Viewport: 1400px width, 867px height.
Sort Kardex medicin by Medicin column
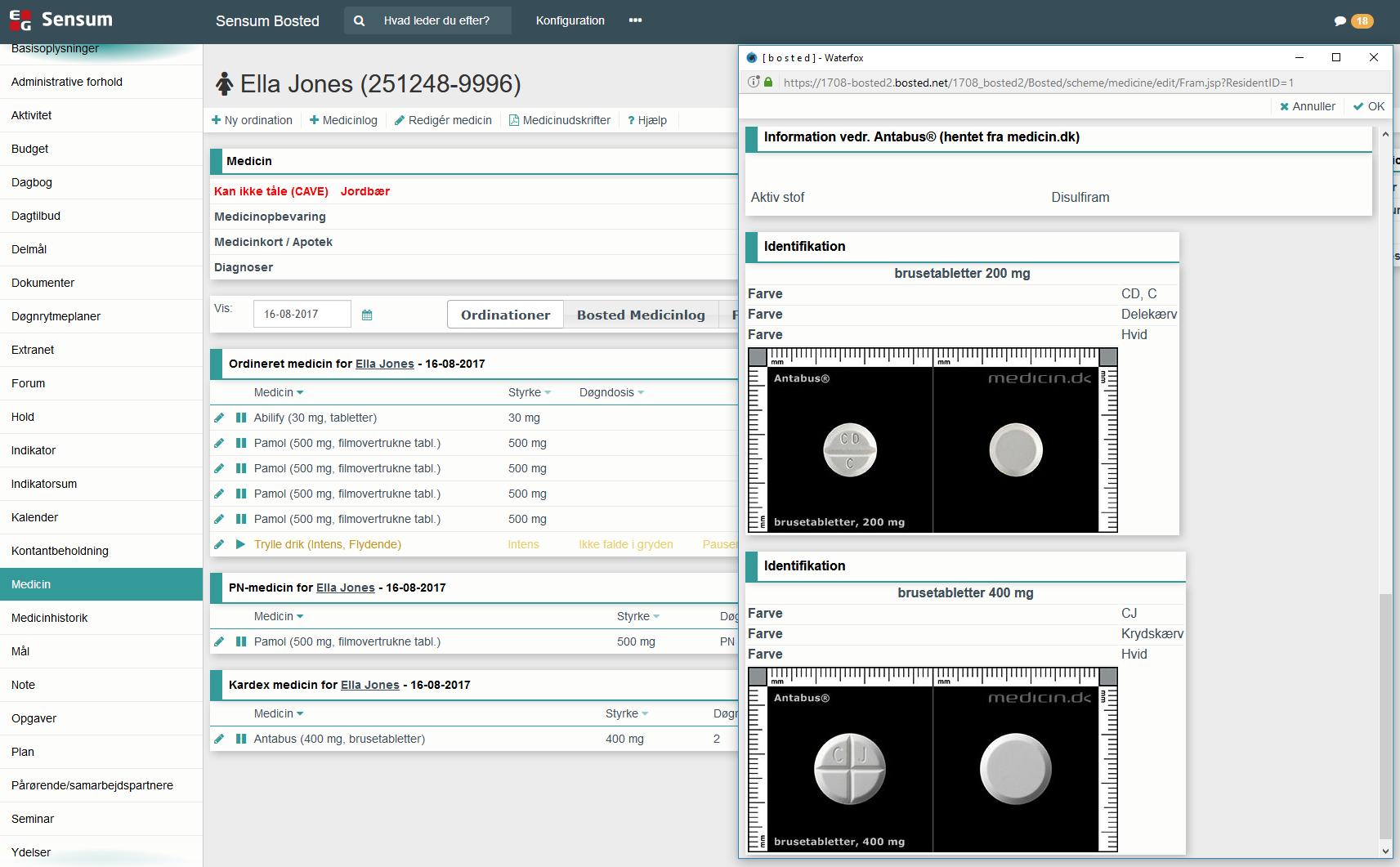coord(279,713)
